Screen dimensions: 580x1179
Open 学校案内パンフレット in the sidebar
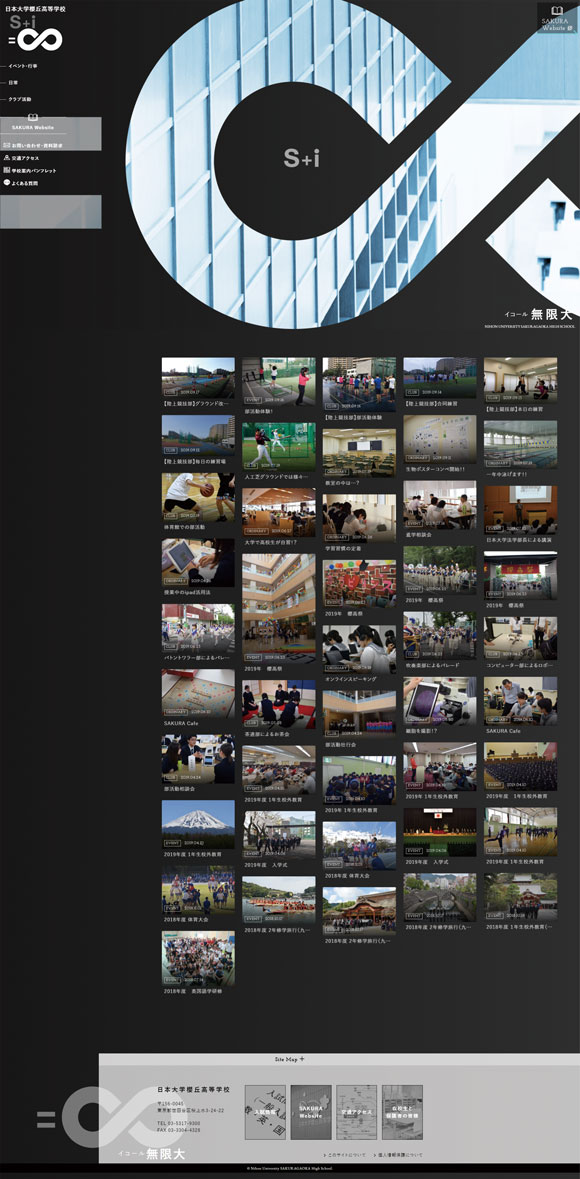tap(34, 171)
